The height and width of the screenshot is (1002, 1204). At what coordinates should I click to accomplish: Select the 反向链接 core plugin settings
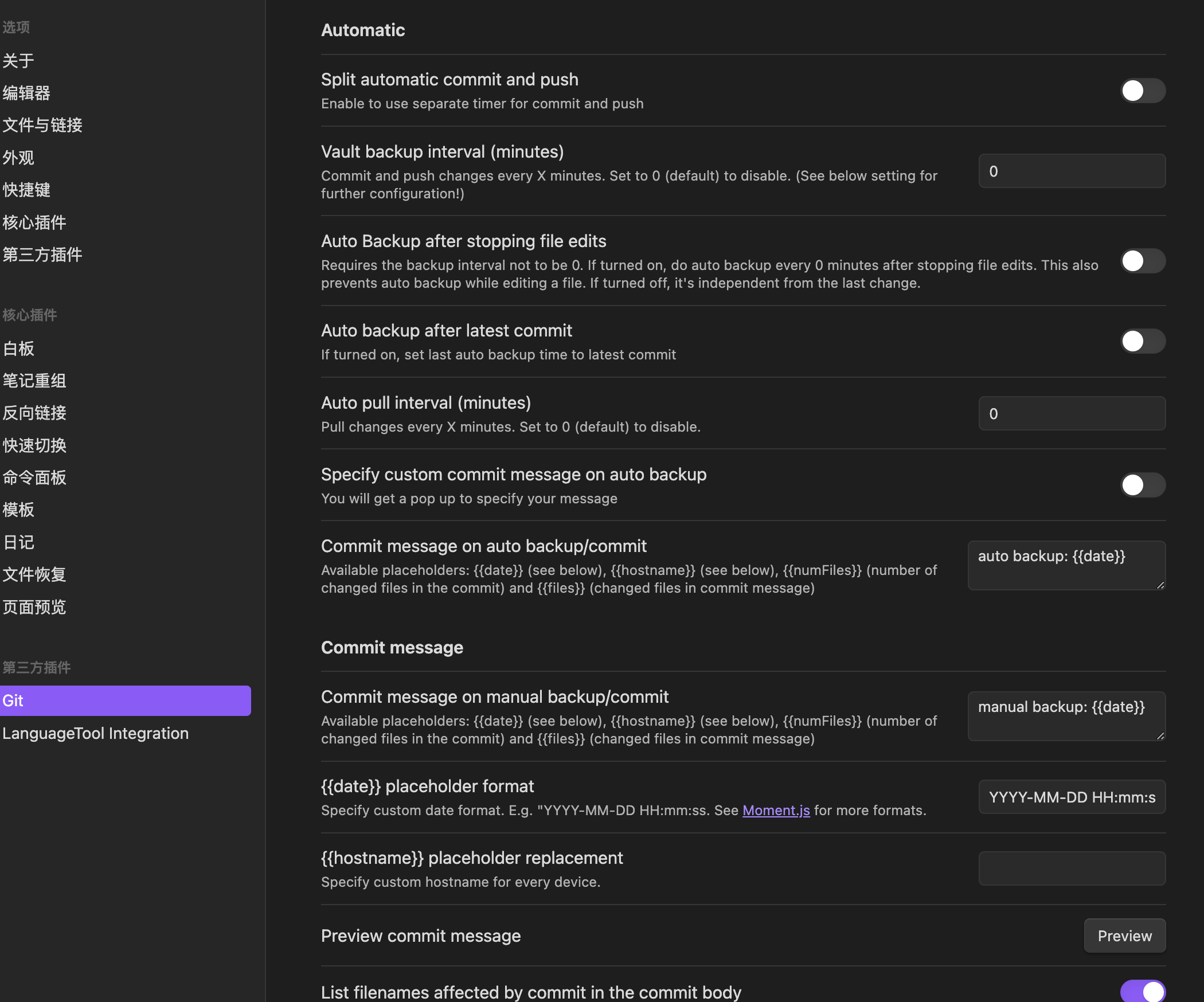[34, 413]
